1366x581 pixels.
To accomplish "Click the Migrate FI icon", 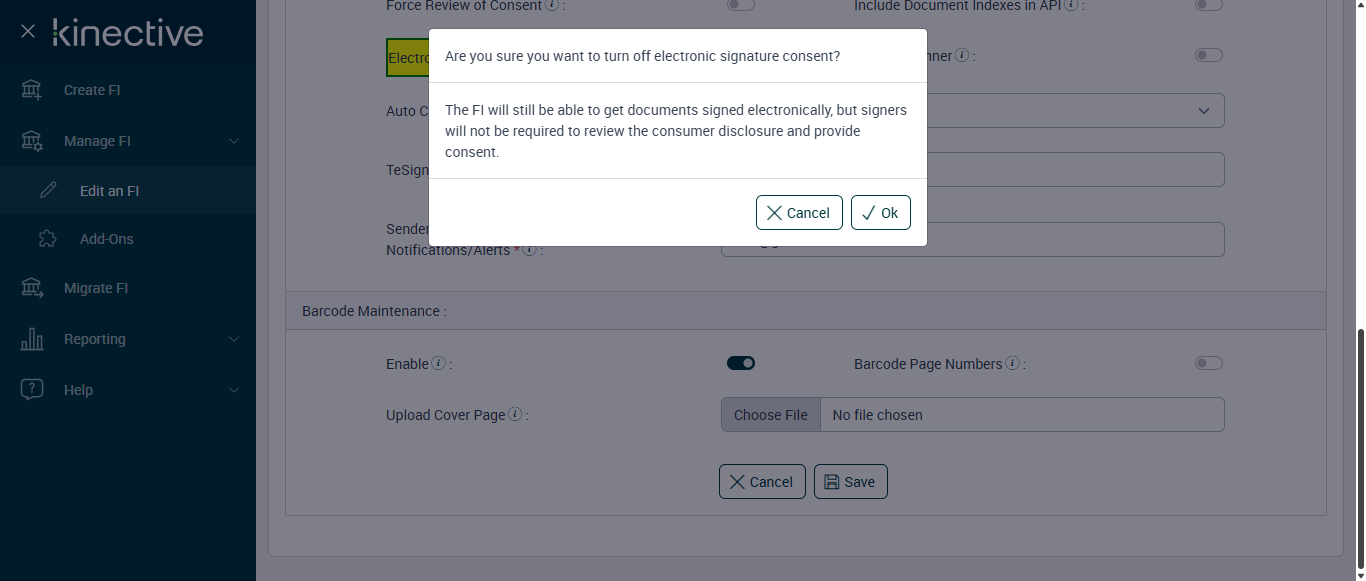I will pos(32,288).
